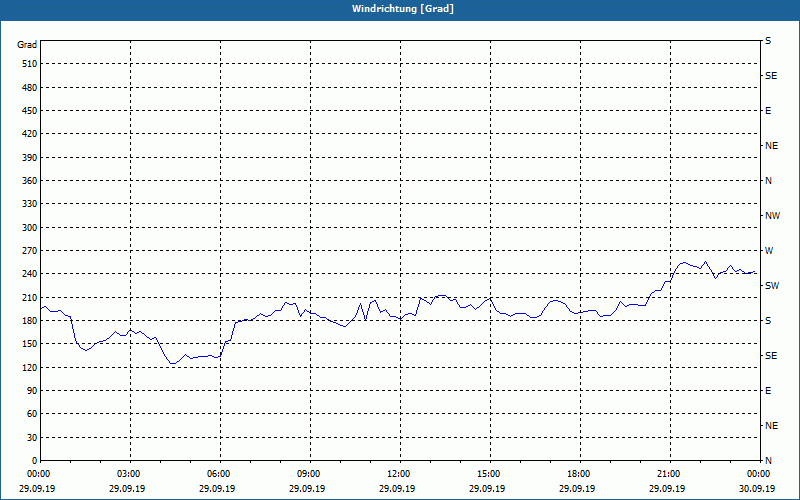The width and height of the screenshot is (800, 500).
Task: Click the 29.09.19 date under 12:00
Action: point(397,488)
